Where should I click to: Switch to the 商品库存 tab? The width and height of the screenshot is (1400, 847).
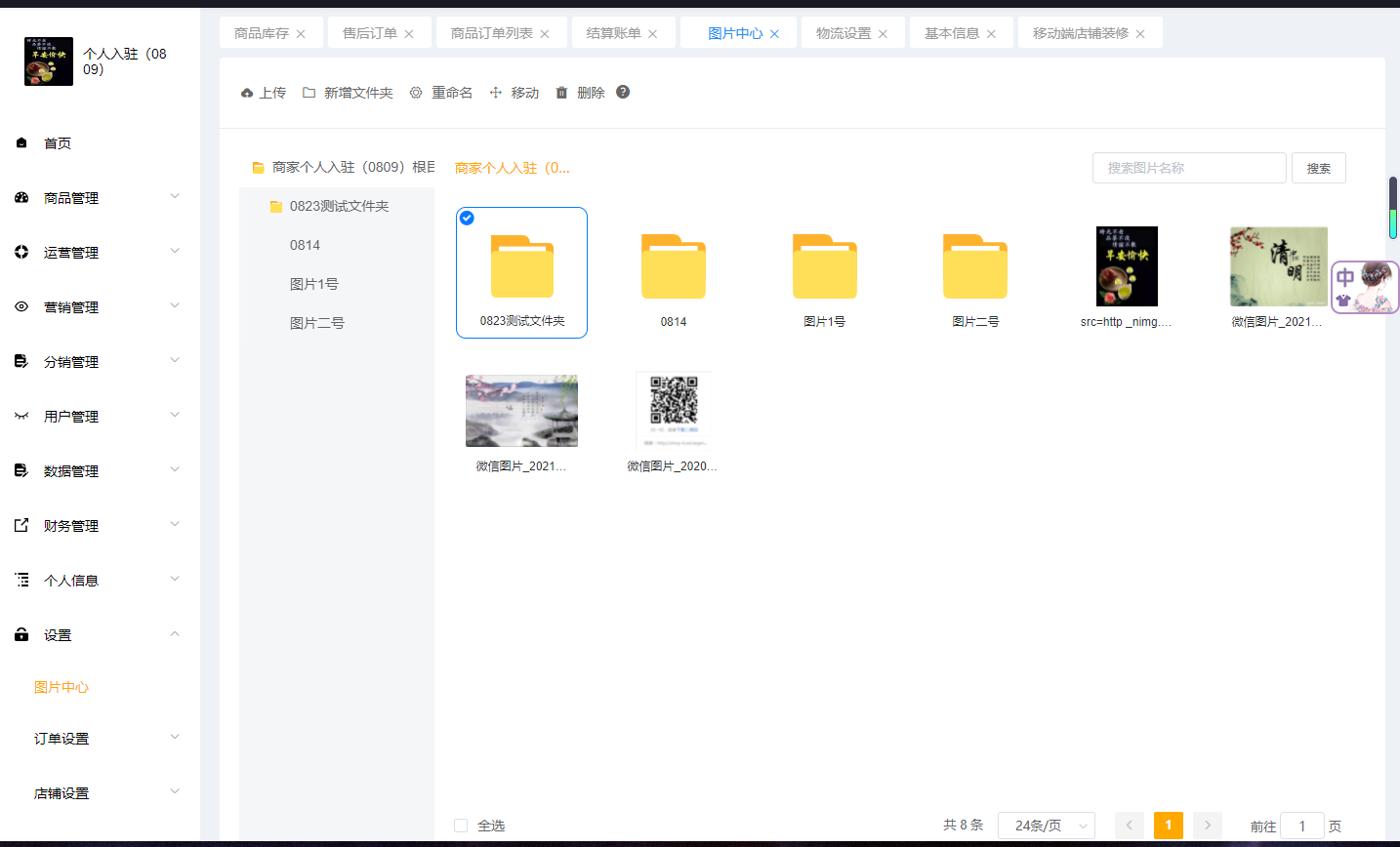coord(261,33)
